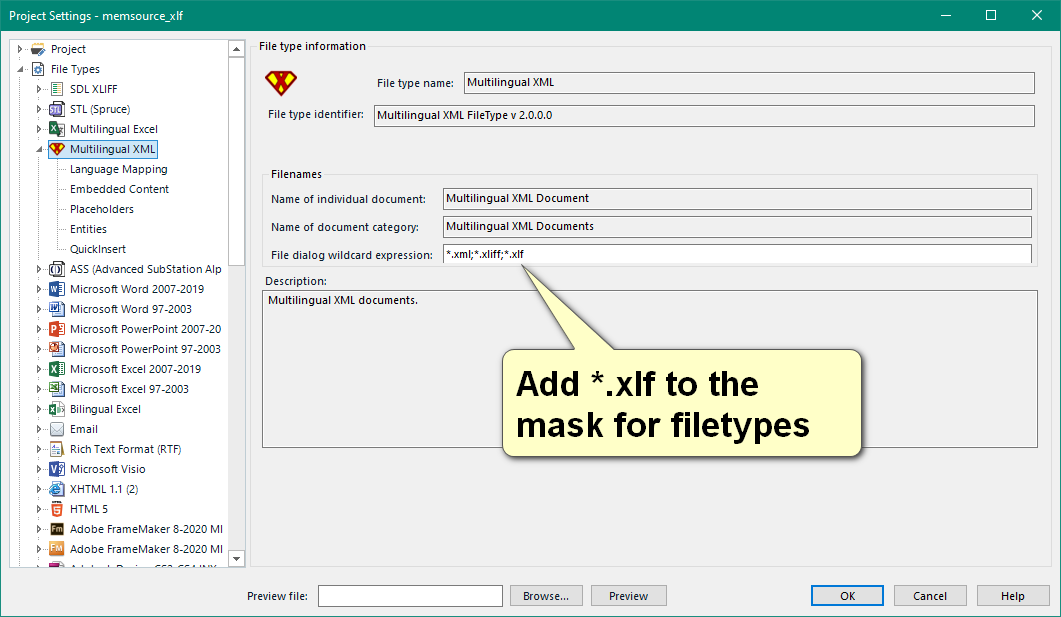
Task: Expand the Multilingual Excel node
Action: tap(39, 129)
